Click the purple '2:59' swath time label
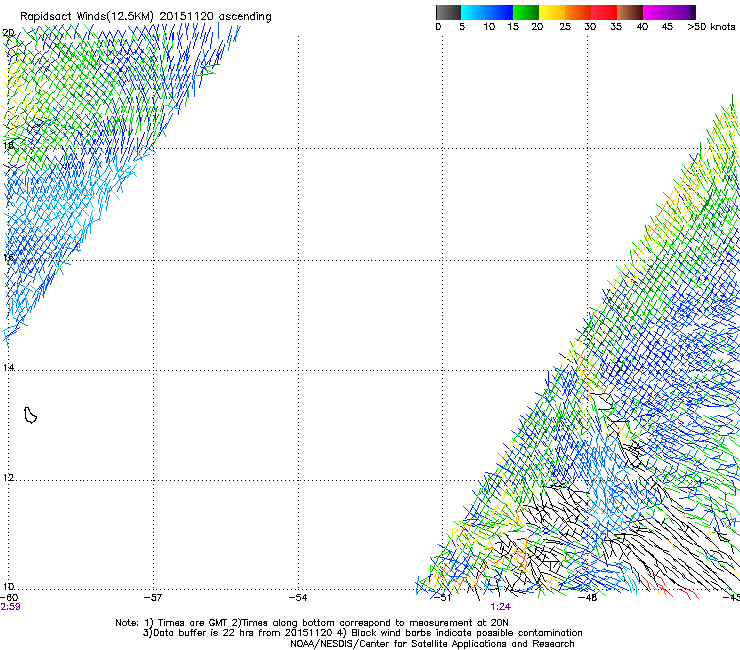 pyautogui.click(x=10, y=607)
